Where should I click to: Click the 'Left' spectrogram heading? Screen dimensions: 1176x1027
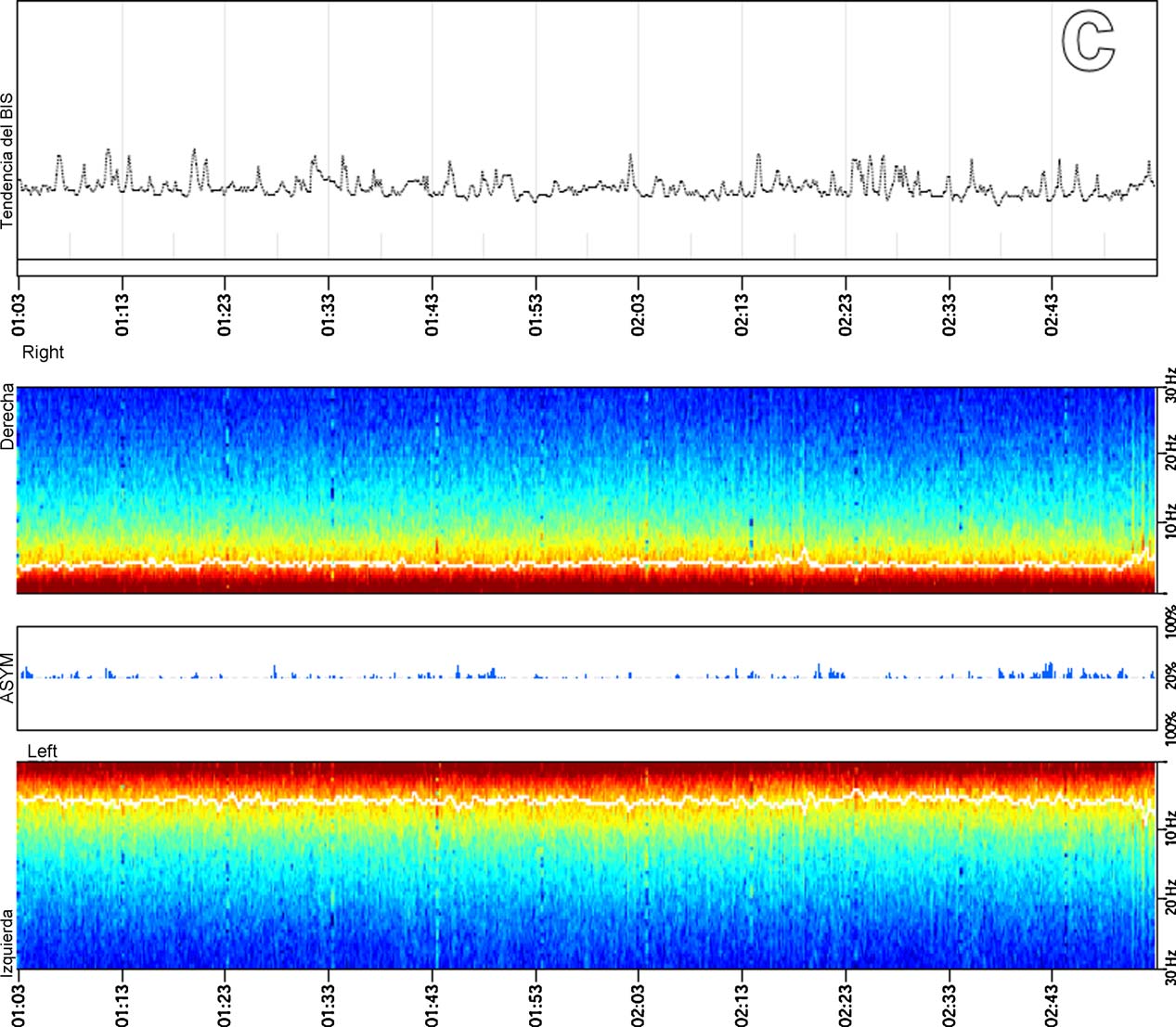(x=42, y=751)
